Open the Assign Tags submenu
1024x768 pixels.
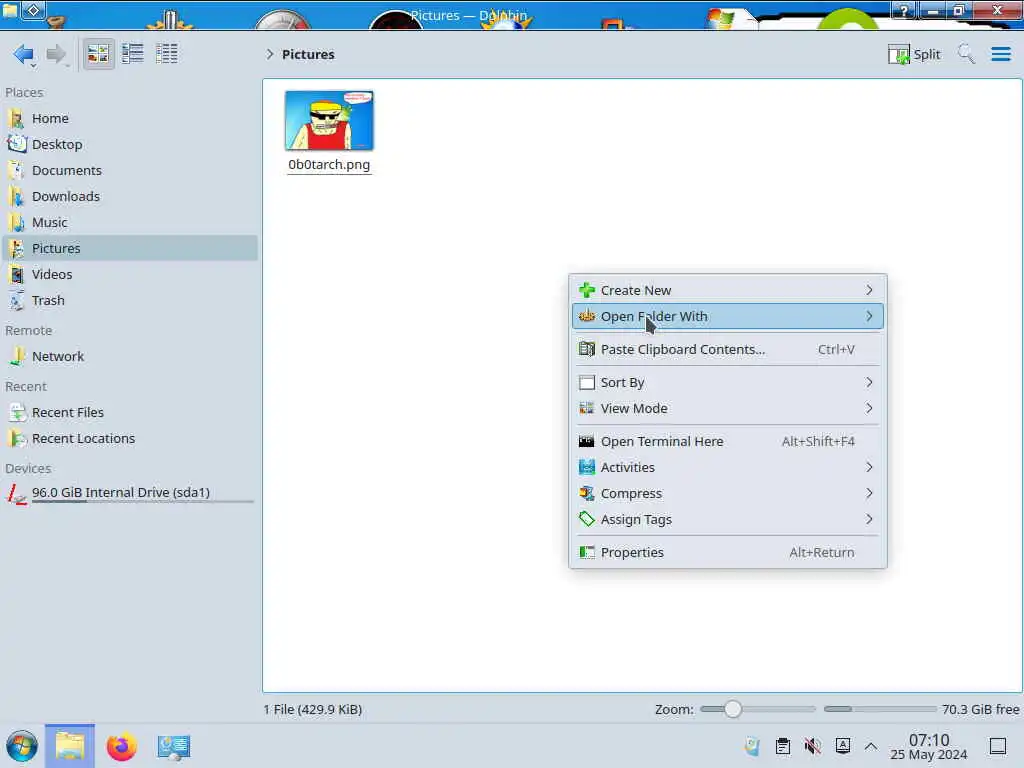tap(728, 519)
